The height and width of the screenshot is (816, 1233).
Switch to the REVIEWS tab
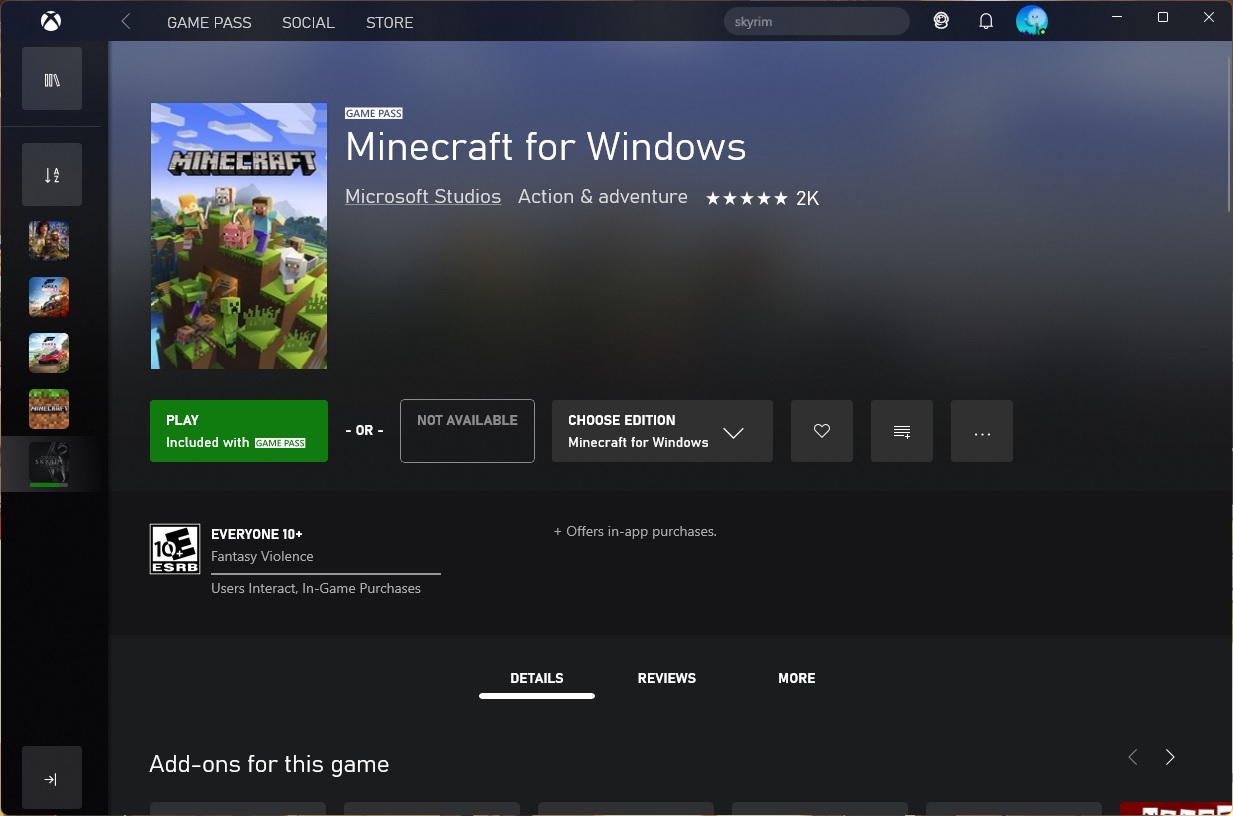(x=667, y=678)
